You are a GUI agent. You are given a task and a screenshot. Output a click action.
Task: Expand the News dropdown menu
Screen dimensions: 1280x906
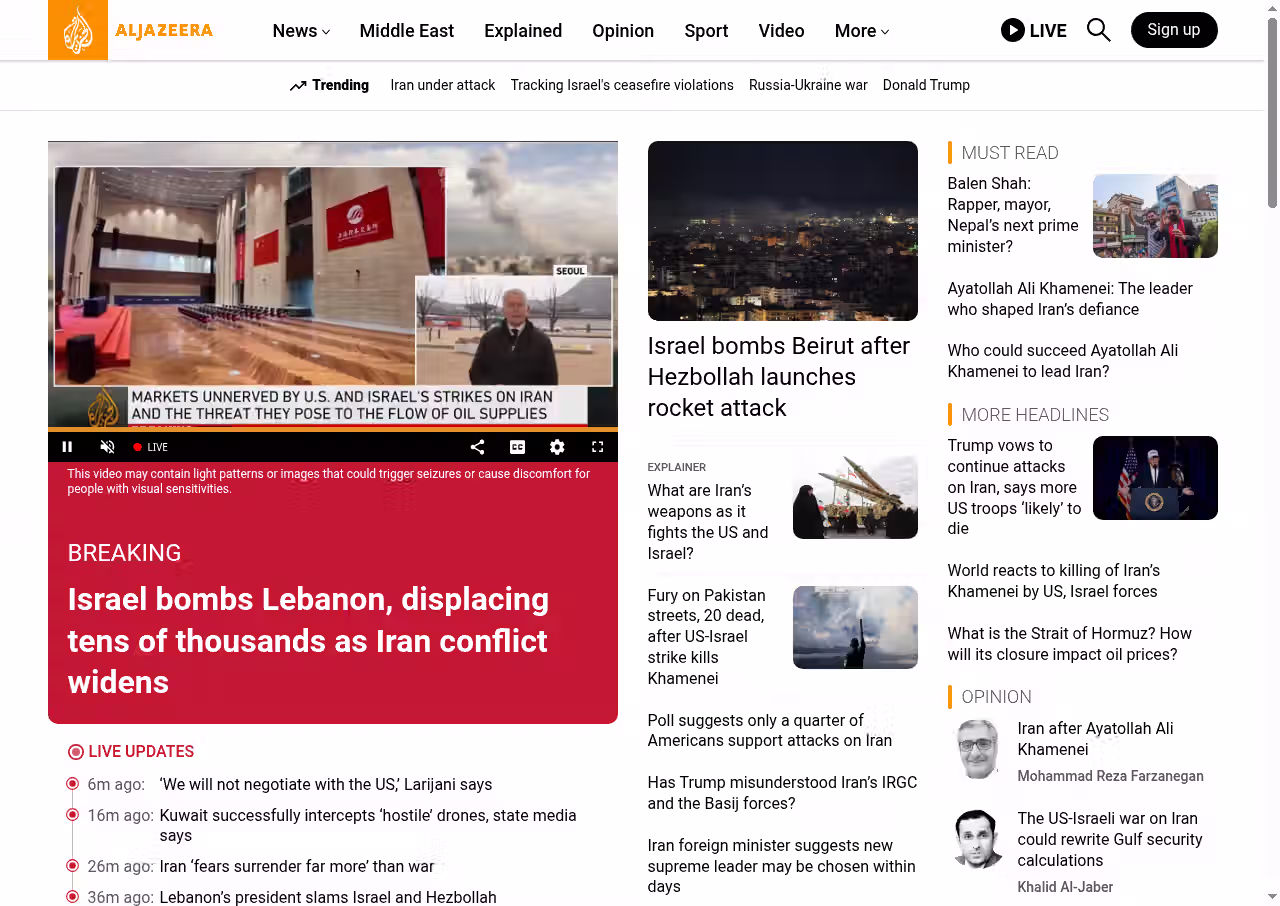301,31
